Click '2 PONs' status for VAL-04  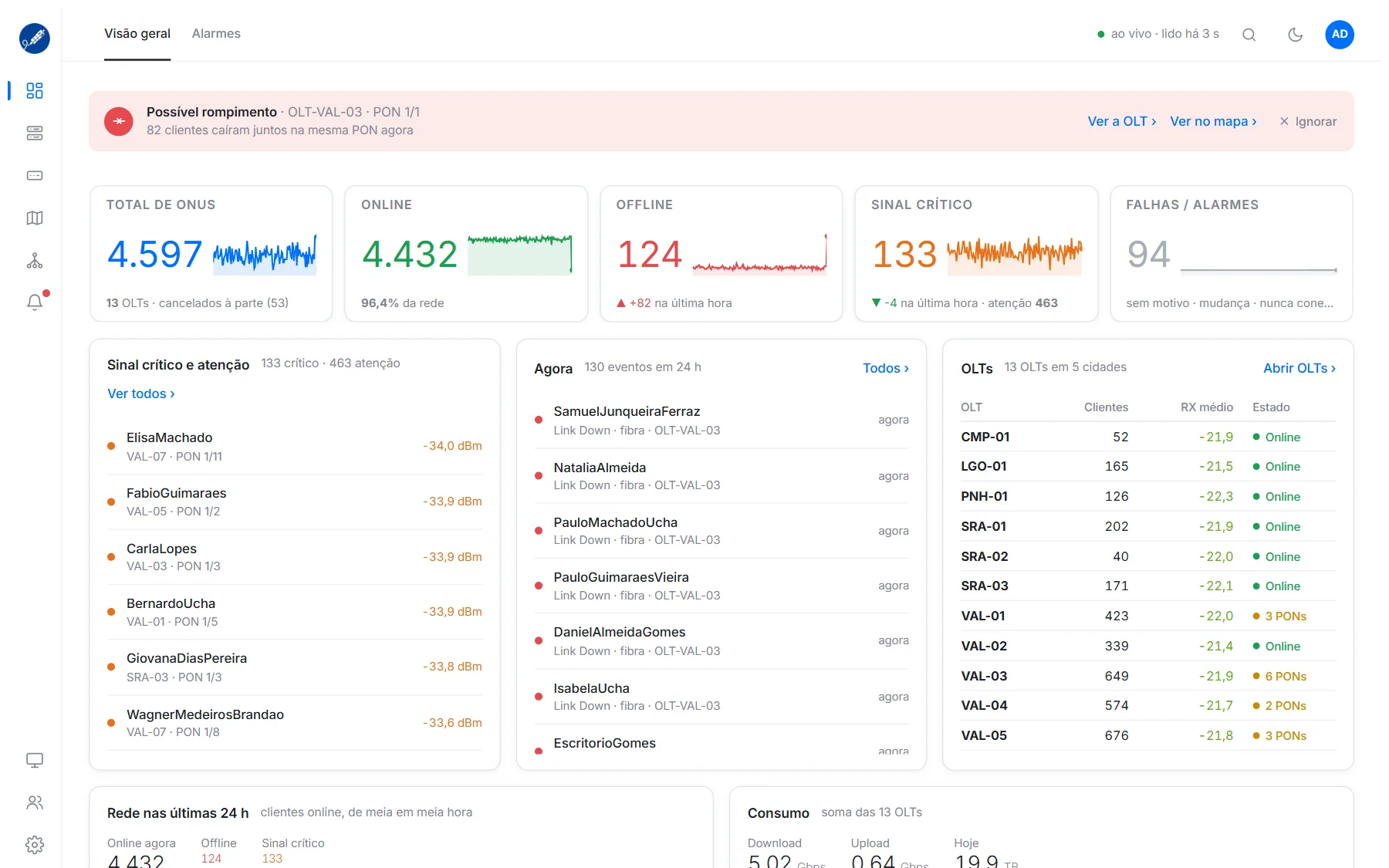pyautogui.click(x=1280, y=705)
